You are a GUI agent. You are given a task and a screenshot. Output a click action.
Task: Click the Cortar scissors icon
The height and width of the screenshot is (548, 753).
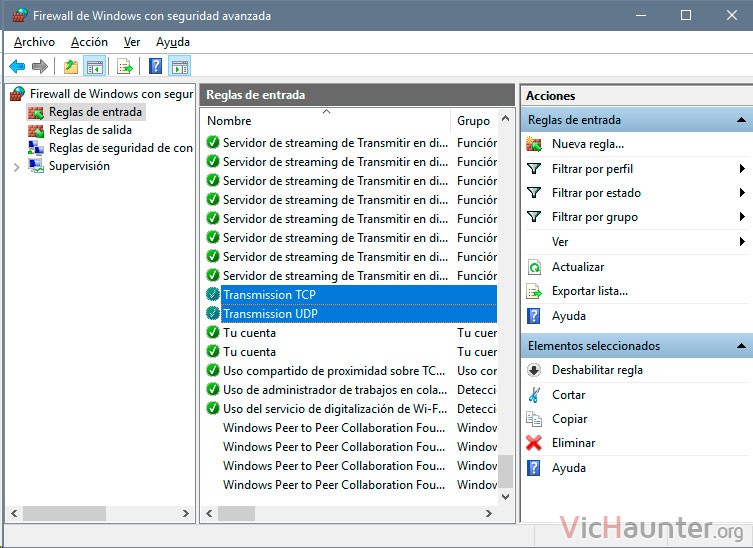[x=534, y=395]
